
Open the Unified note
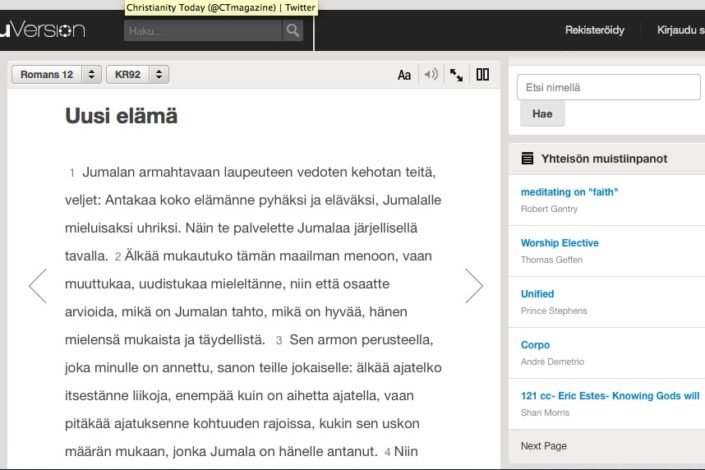point(537,294)
